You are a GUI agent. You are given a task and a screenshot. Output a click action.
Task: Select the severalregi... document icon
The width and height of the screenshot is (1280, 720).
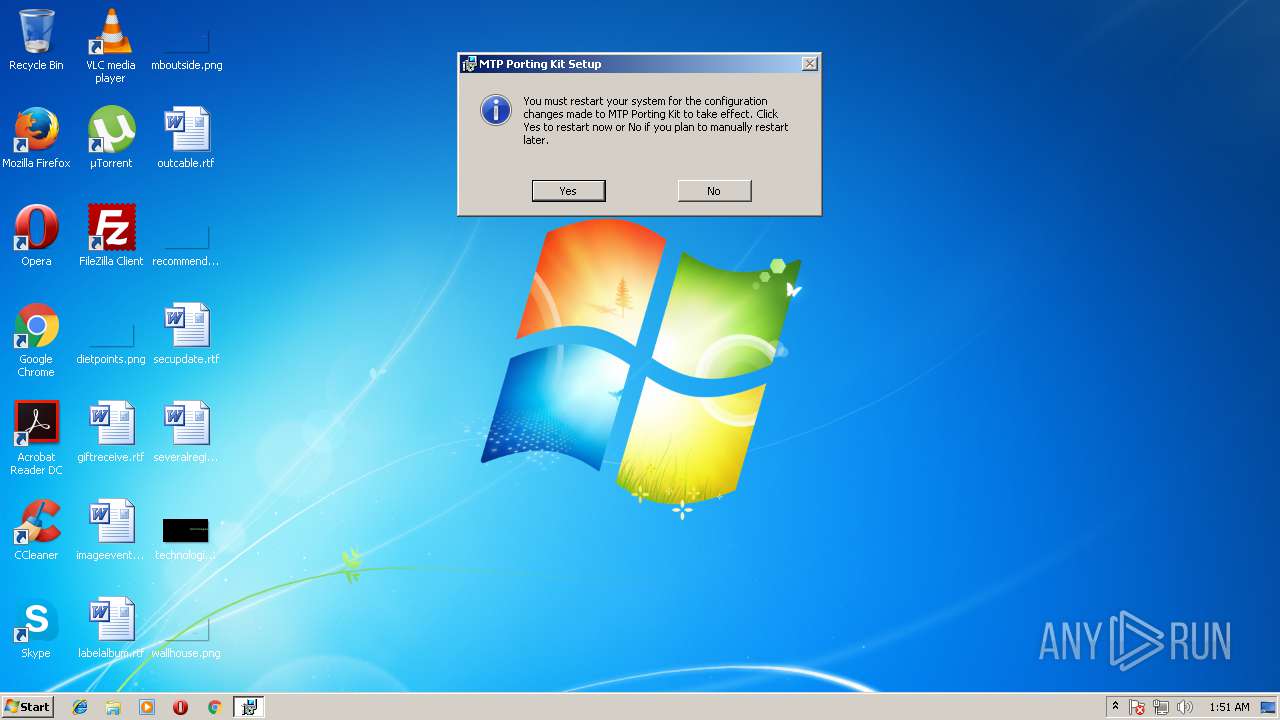tap(186, 432)
